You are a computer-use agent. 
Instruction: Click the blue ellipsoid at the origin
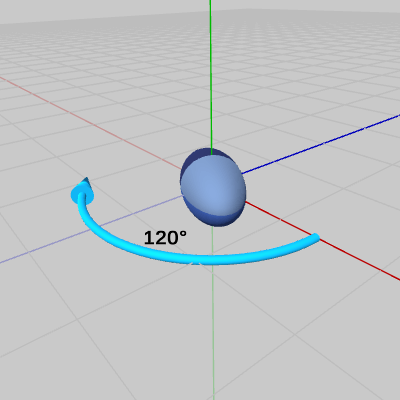(x=213, y=187)
